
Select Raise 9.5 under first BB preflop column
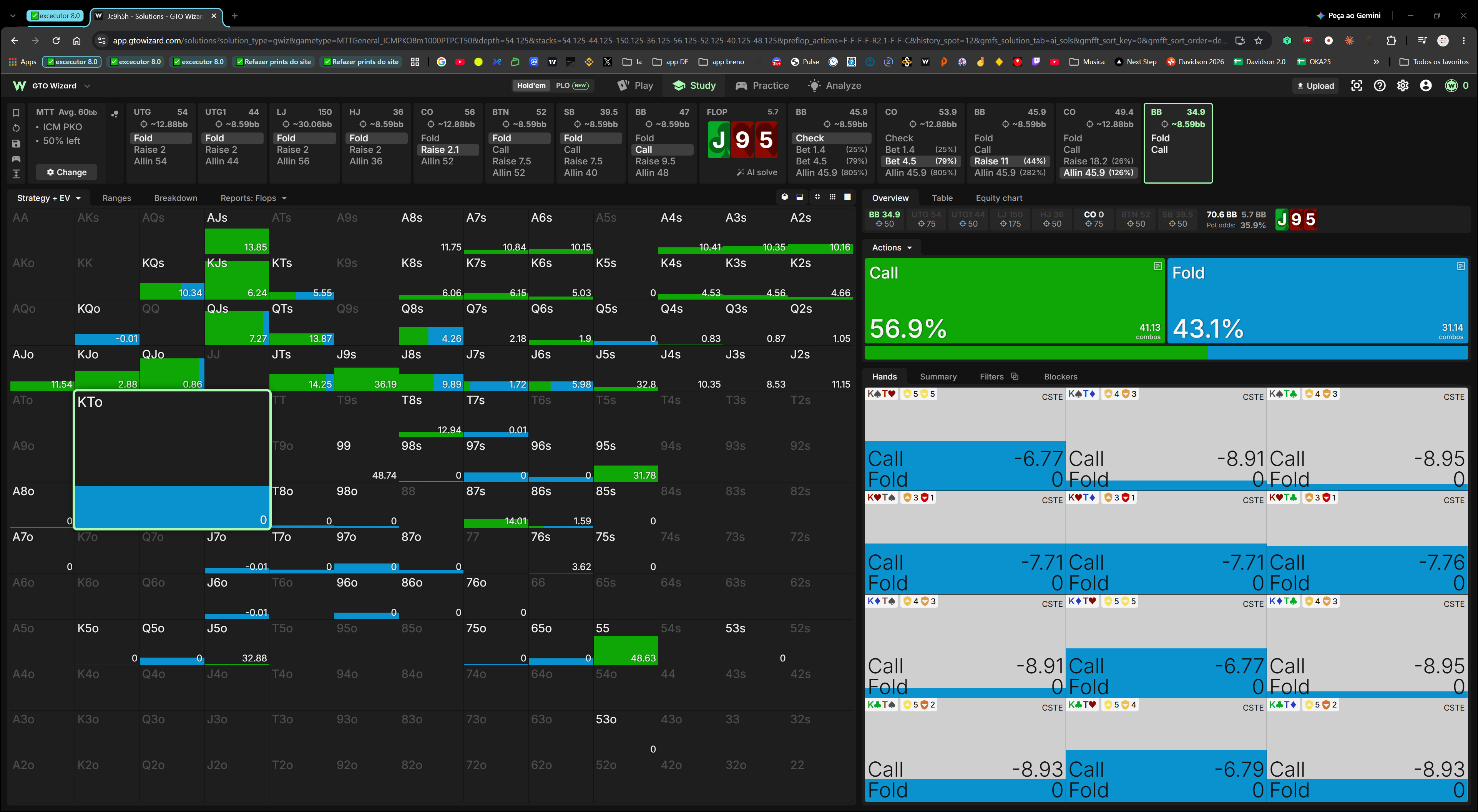click(655, 161)
